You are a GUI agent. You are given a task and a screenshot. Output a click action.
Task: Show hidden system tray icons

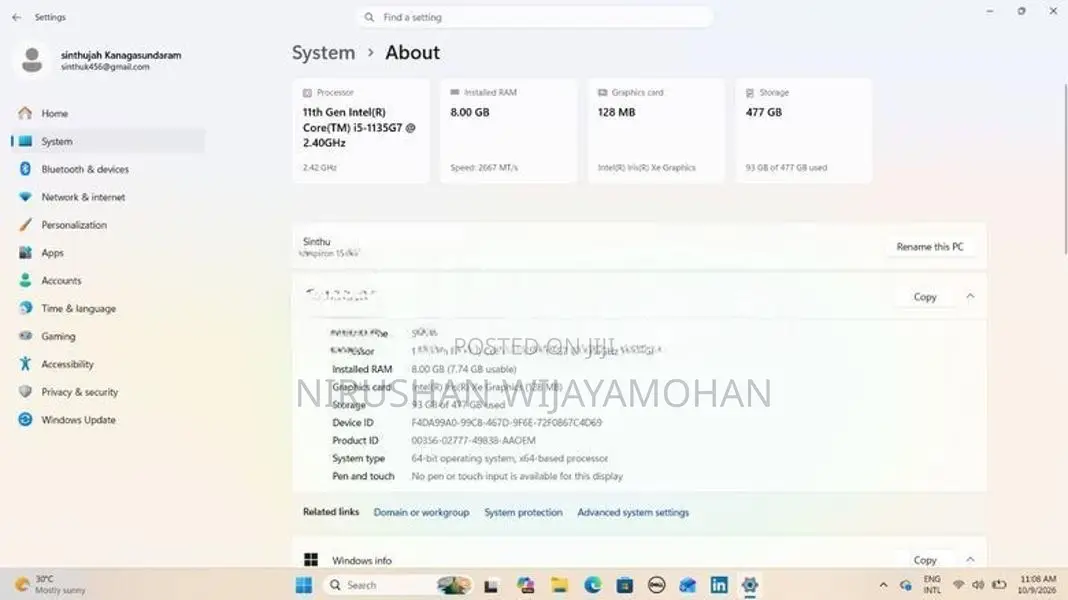(883, 585)
